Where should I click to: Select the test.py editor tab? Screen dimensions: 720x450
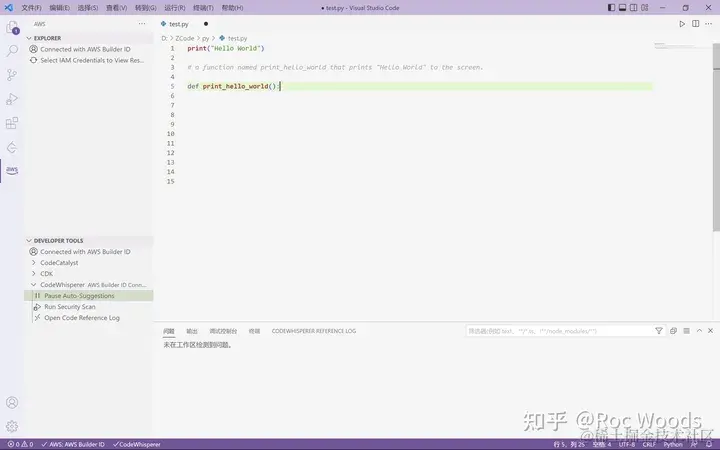[185, 24]
